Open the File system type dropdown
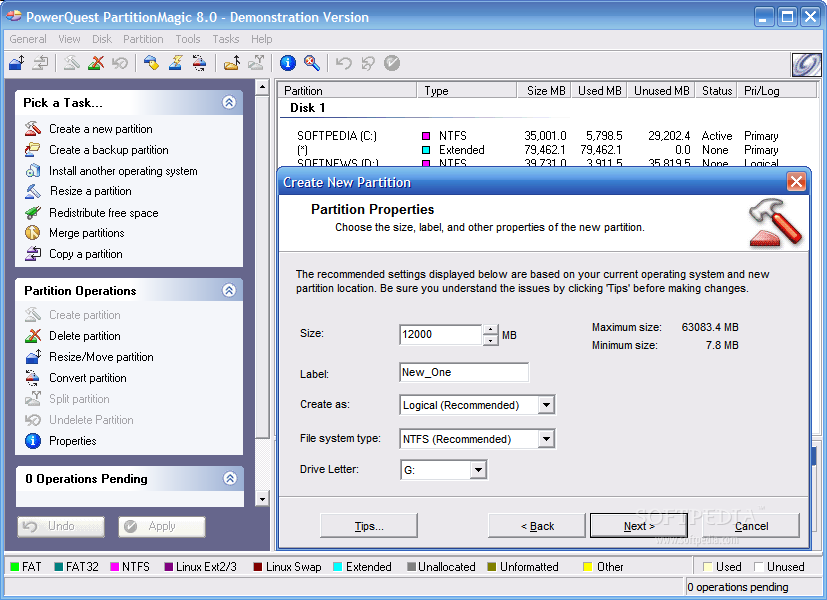The image size is (827, 600). tap(546, 438)
